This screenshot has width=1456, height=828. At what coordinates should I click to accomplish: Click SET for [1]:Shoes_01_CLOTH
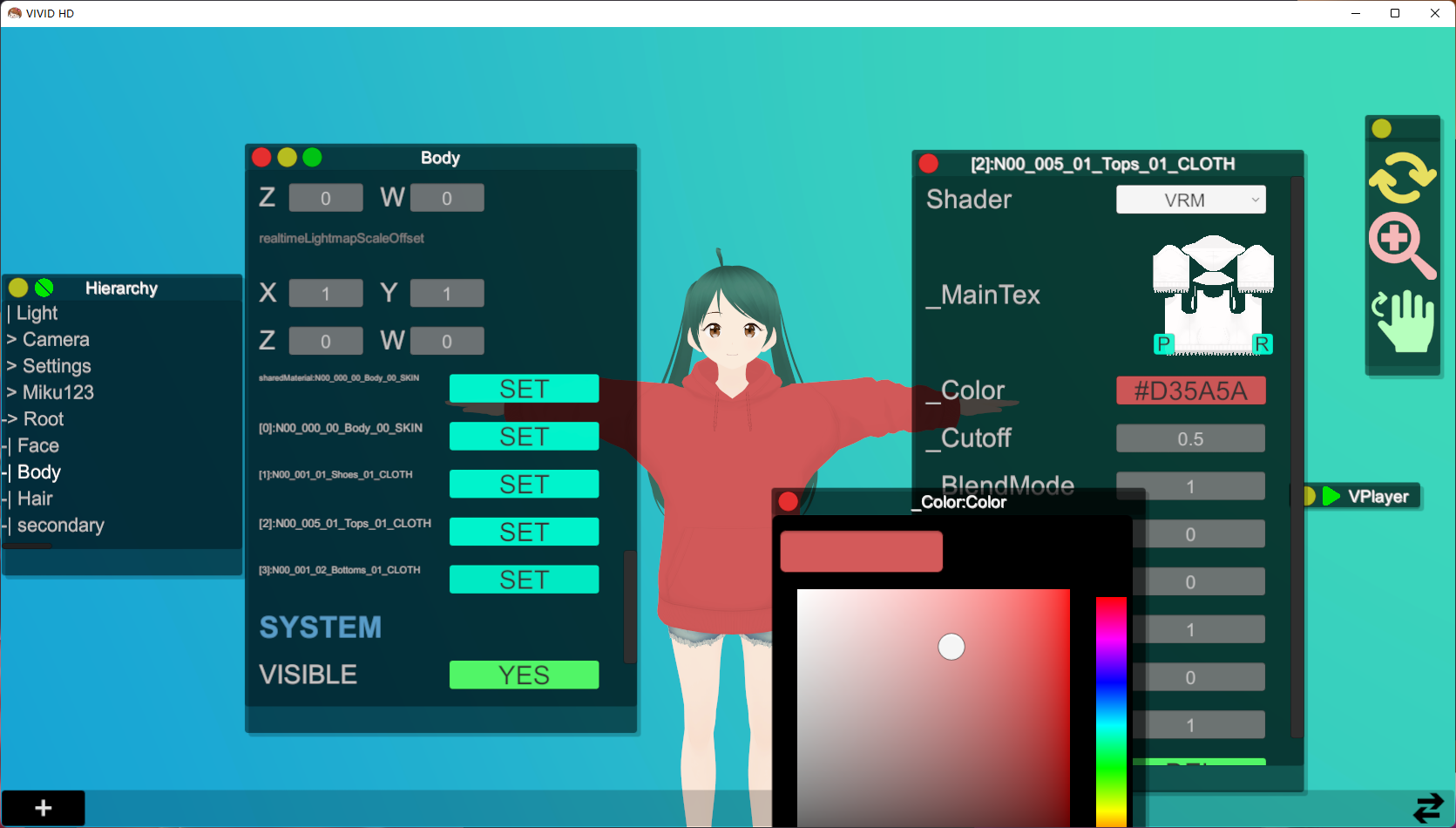(x=525, y=484)
